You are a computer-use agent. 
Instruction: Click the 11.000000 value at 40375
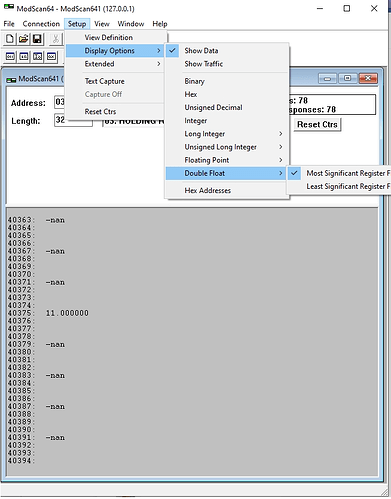coord(67,313)
